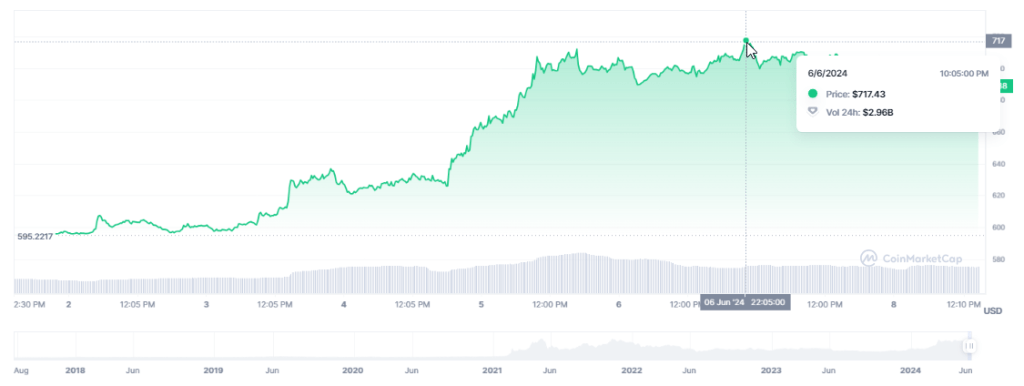The width and height of the screenshot is (1024, 386).
Task: Click day 8 on the time axis
Action: tap(894, 304)
